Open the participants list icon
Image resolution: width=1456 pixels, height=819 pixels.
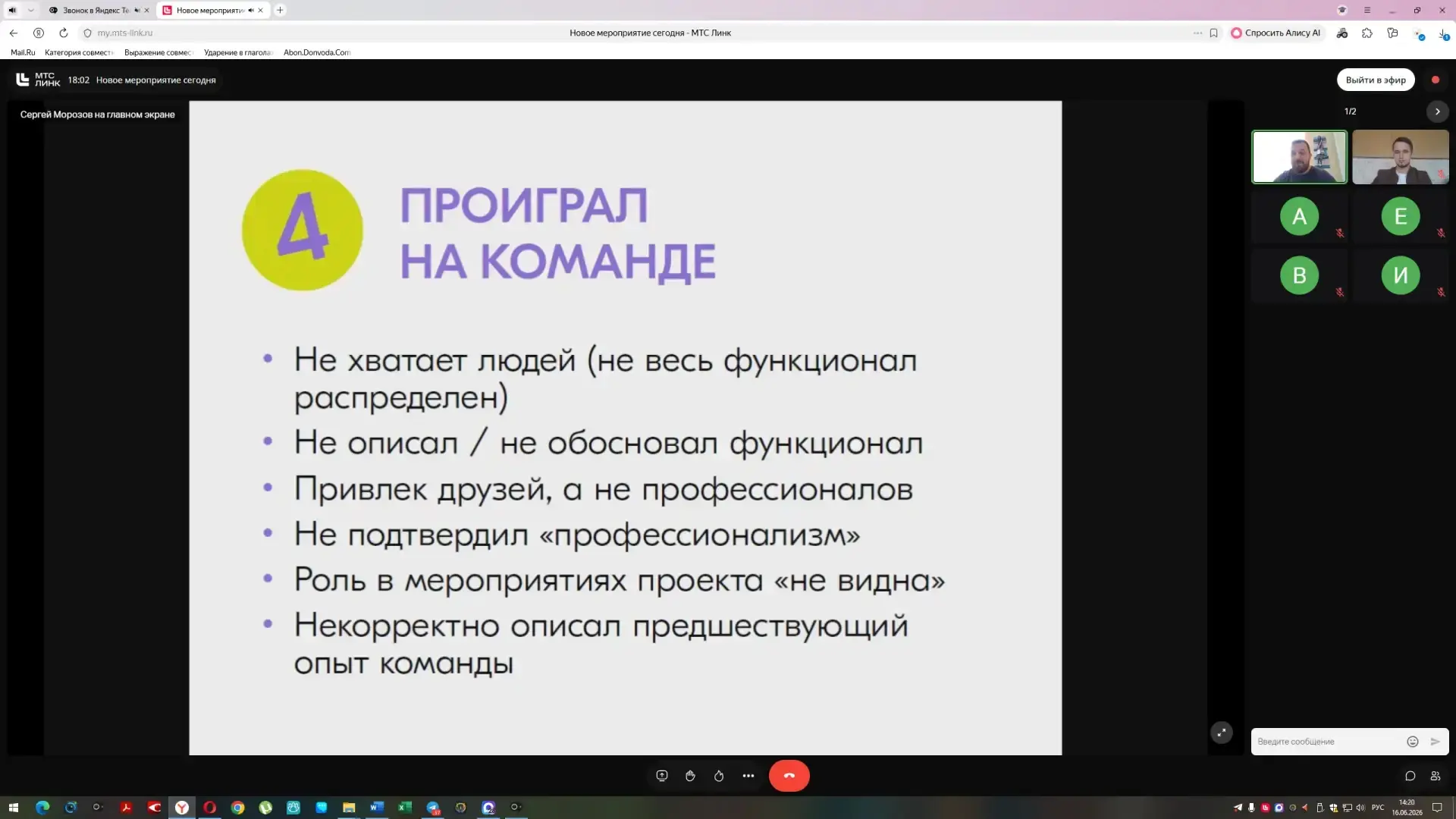tap(1436, 776)
